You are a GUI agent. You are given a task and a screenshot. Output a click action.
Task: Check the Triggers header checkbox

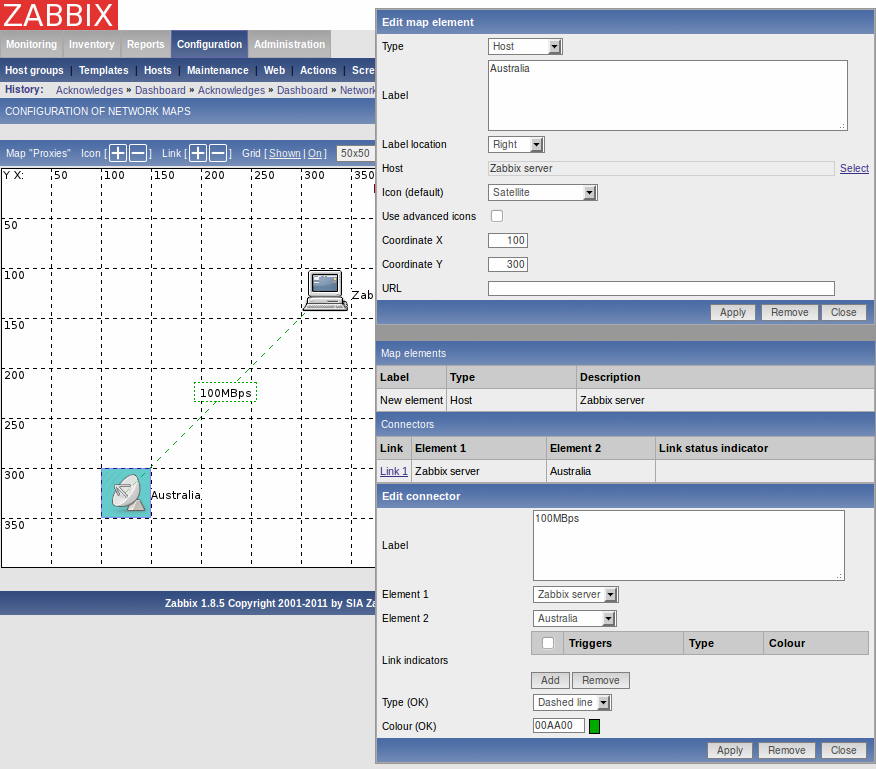(548, 643)
